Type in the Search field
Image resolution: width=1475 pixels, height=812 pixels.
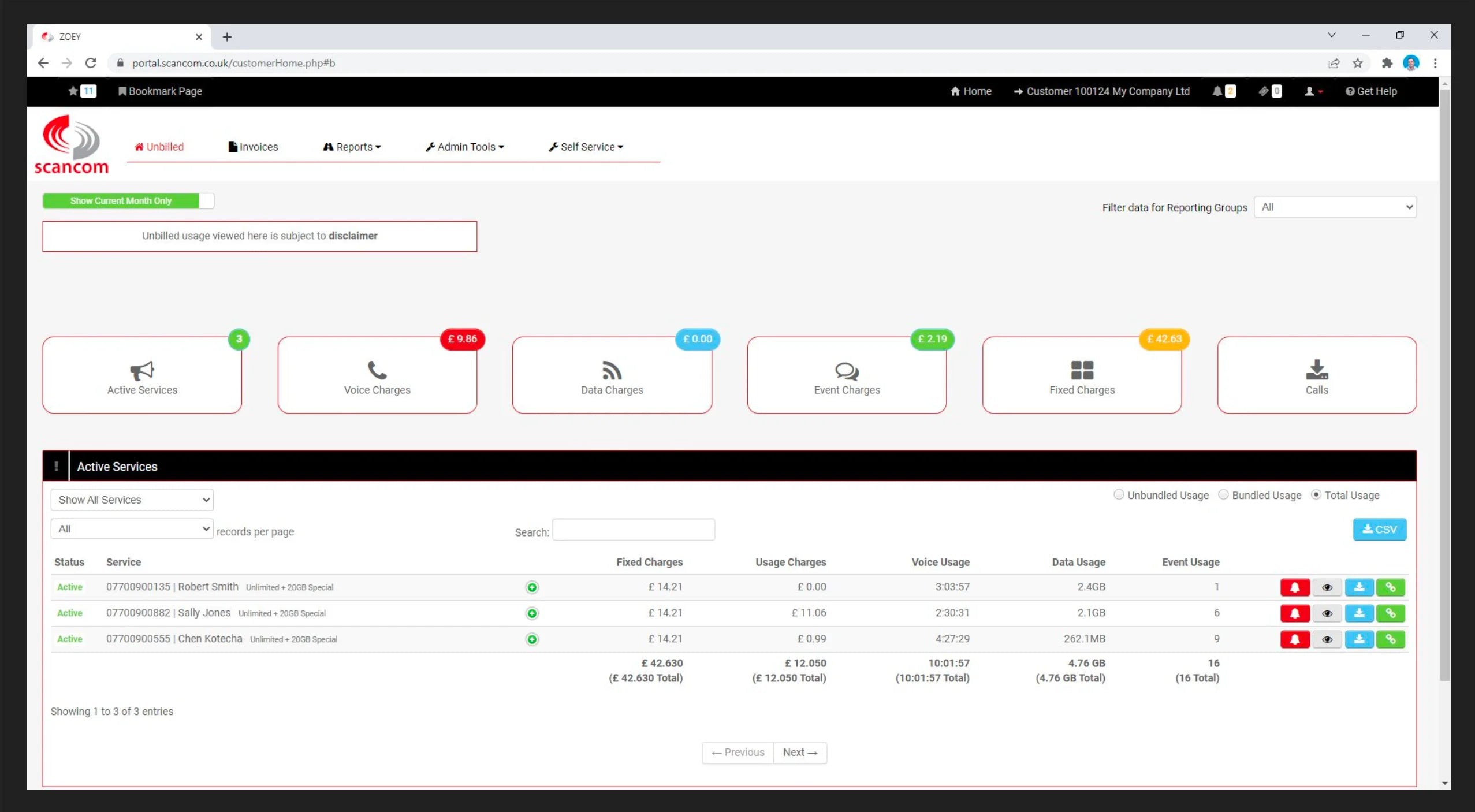click(x=632, y=530)
